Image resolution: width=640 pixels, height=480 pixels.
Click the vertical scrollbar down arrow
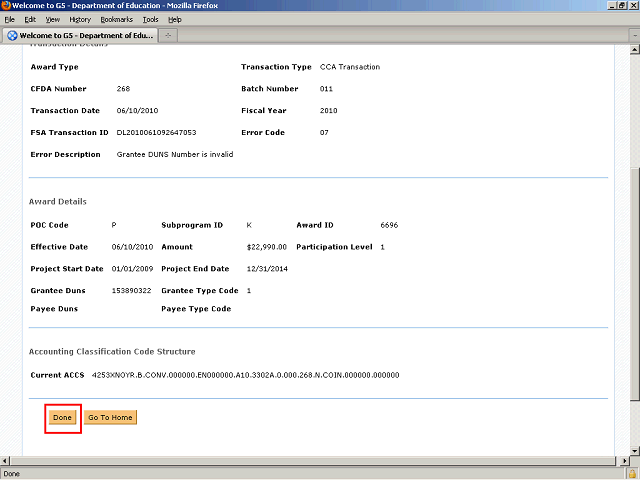634,451
